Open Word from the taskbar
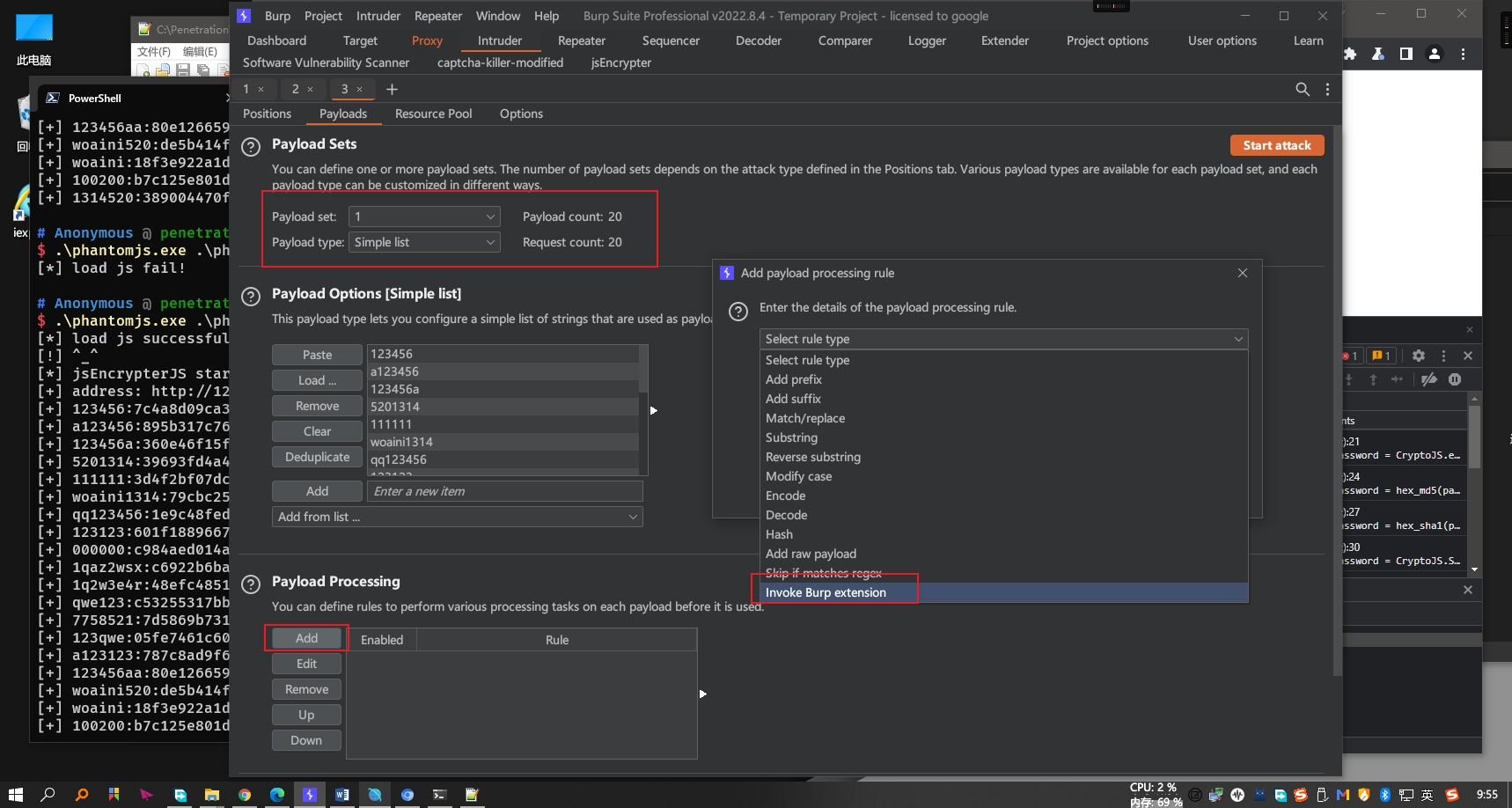This screenshot has width=1512, height=808. [x=341, y=794]
